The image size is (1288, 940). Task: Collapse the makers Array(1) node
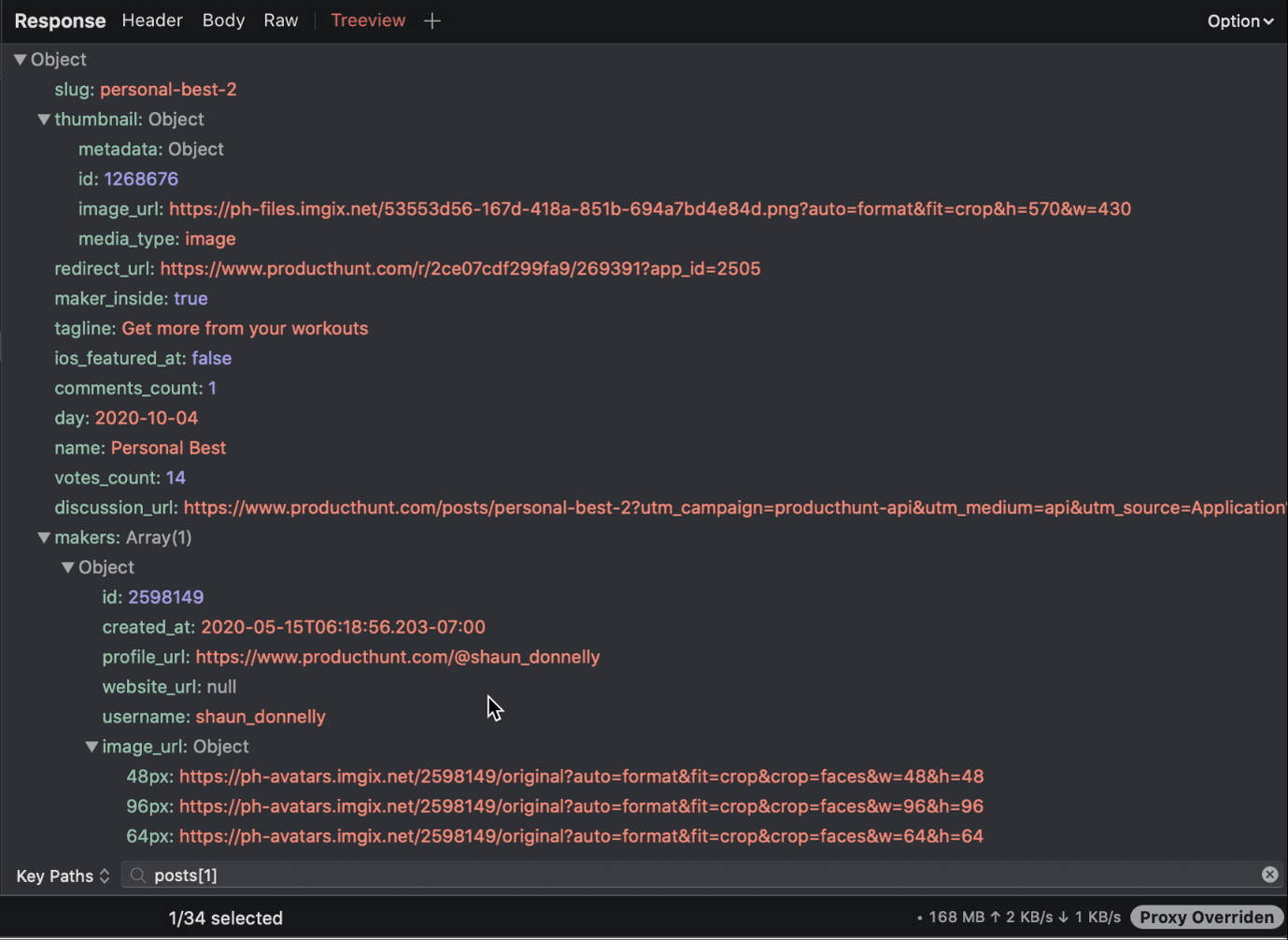43,538
